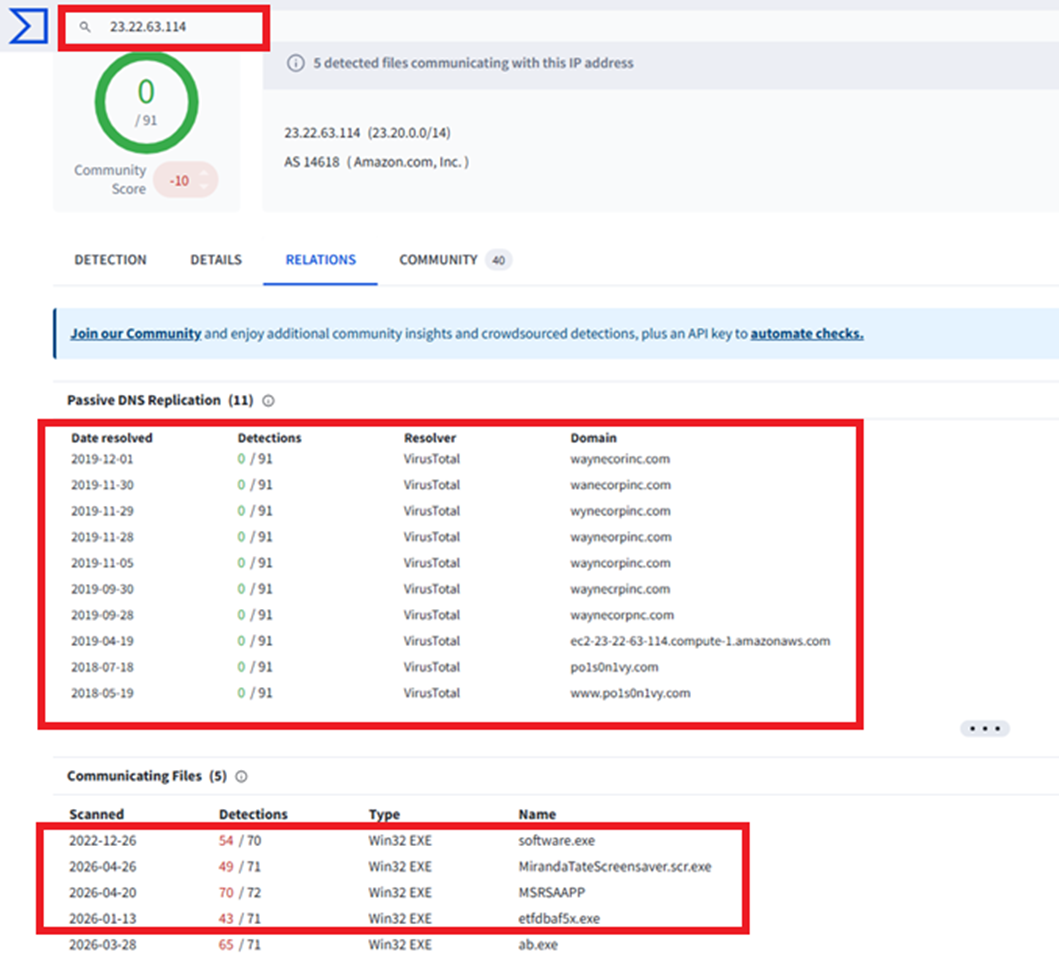Open the DETECTION tab
Viewport: 1059px width, 969px height.
point(110,260)
